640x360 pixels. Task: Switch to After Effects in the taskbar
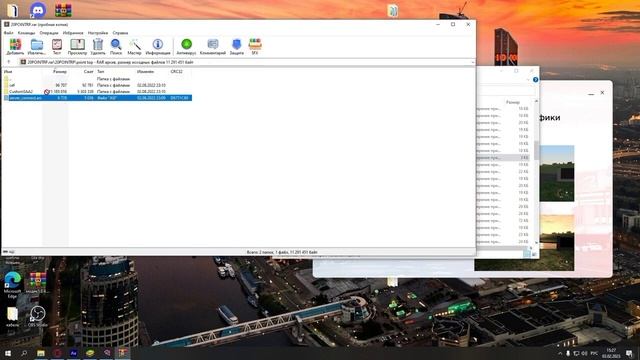[73, 353]
